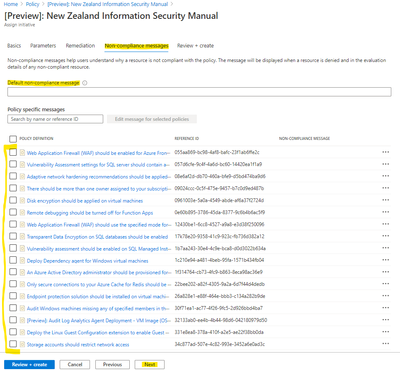Select reference ID 34c877ad for Storage accounts
Viewport: 400px width, 371px height.
220,344
